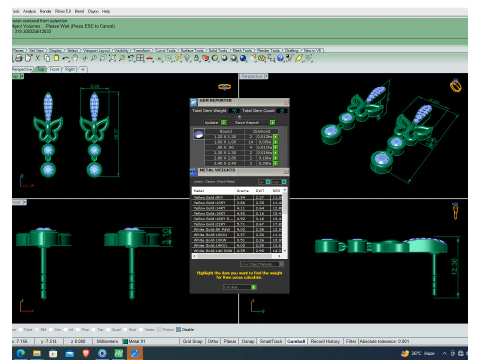The image size is (480, 360).
Task: Click the metal list vertical scrollbar
Action: coord(284,220)
